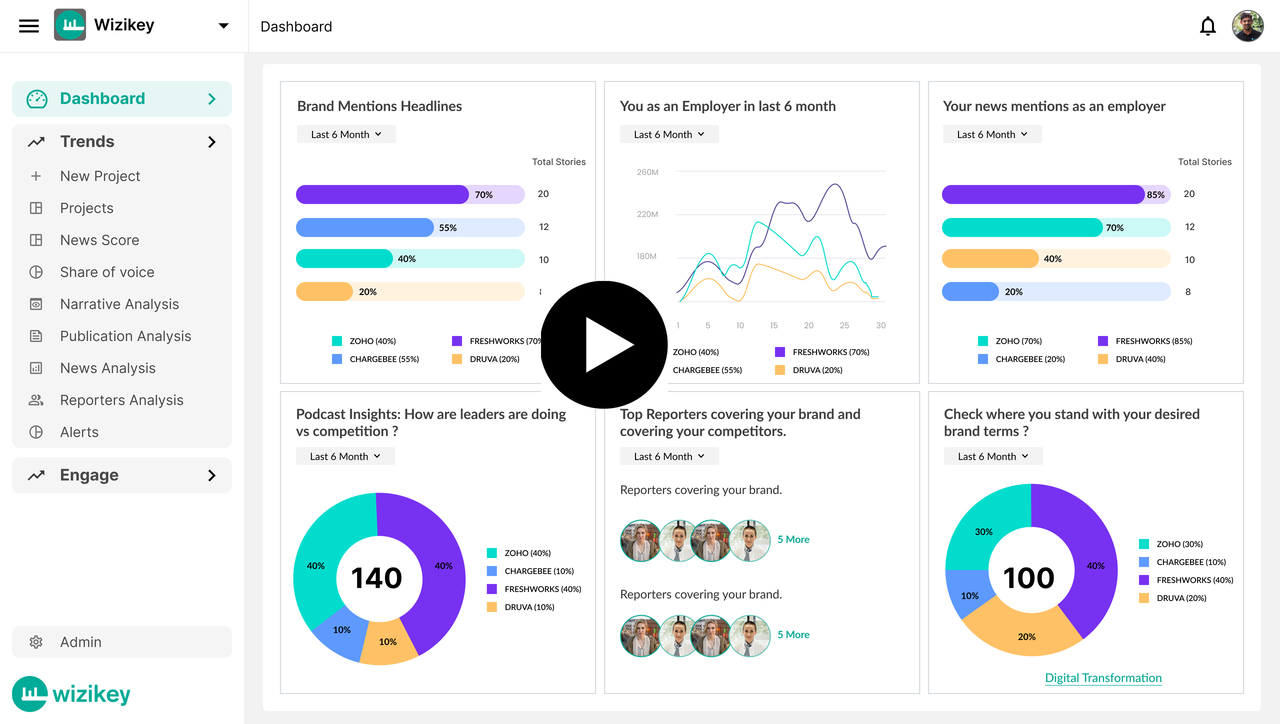Open the hamburger menu icon
The height and width of the screenshot is (724, 1280).
[29, 26]
